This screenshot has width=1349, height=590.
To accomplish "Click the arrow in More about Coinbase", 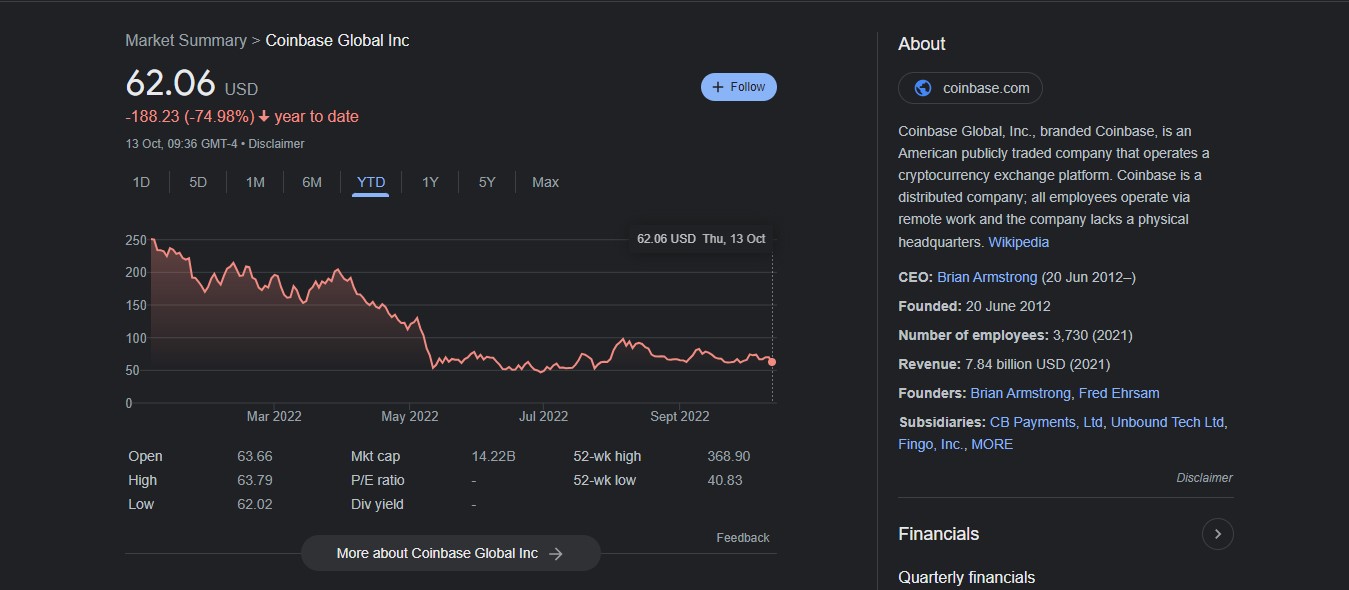I will (556, 553).
